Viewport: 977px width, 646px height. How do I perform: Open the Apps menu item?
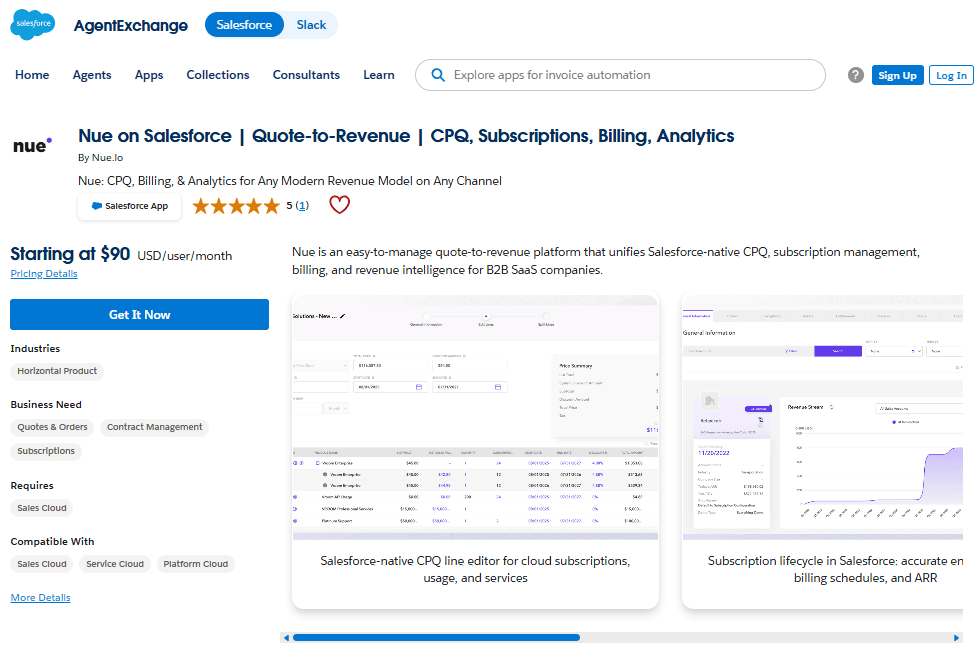(149, 75)
